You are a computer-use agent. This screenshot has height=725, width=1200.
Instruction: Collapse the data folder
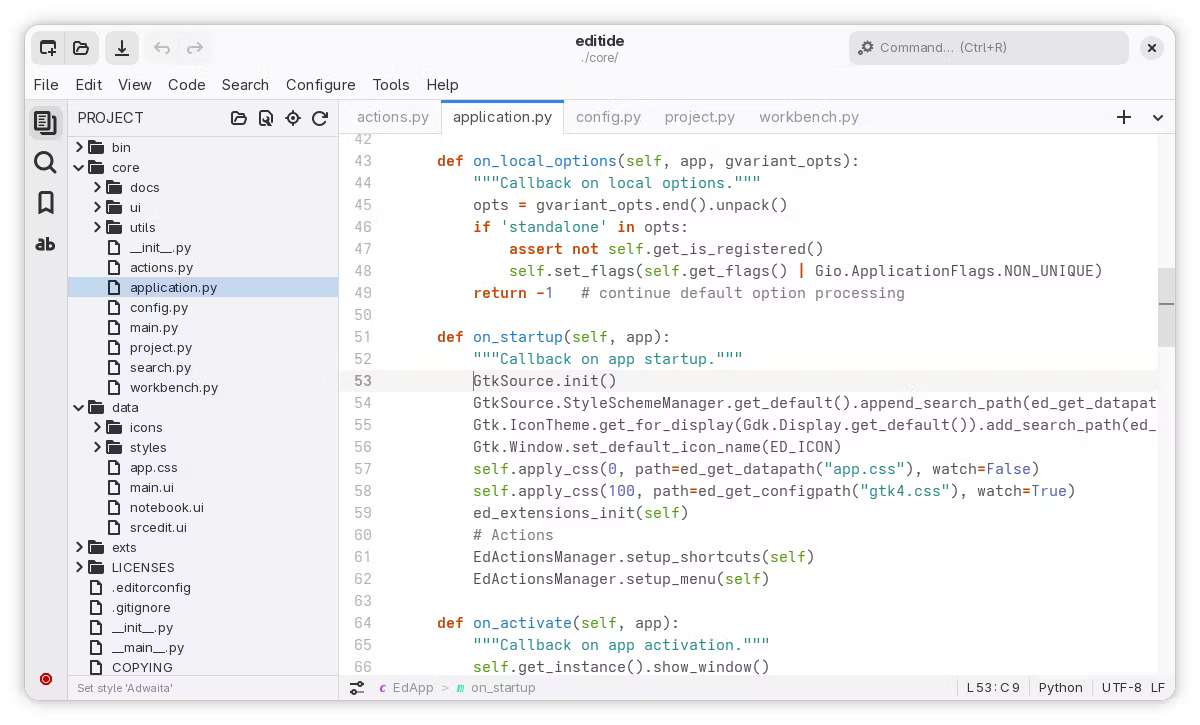click(x=79, y=407)
